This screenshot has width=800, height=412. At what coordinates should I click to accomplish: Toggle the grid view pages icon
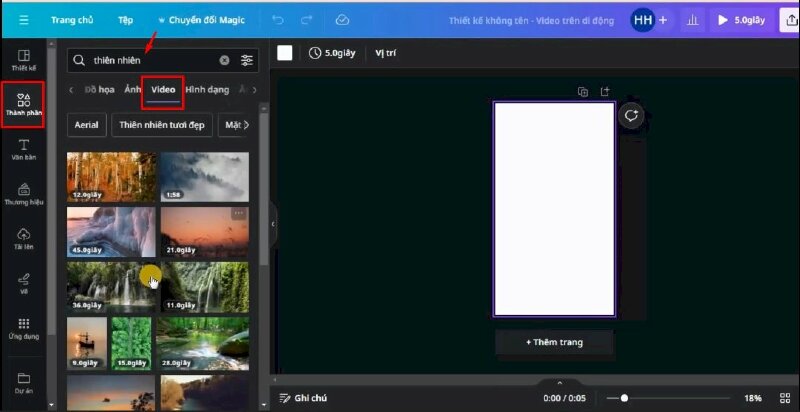(x=784, y=398)
